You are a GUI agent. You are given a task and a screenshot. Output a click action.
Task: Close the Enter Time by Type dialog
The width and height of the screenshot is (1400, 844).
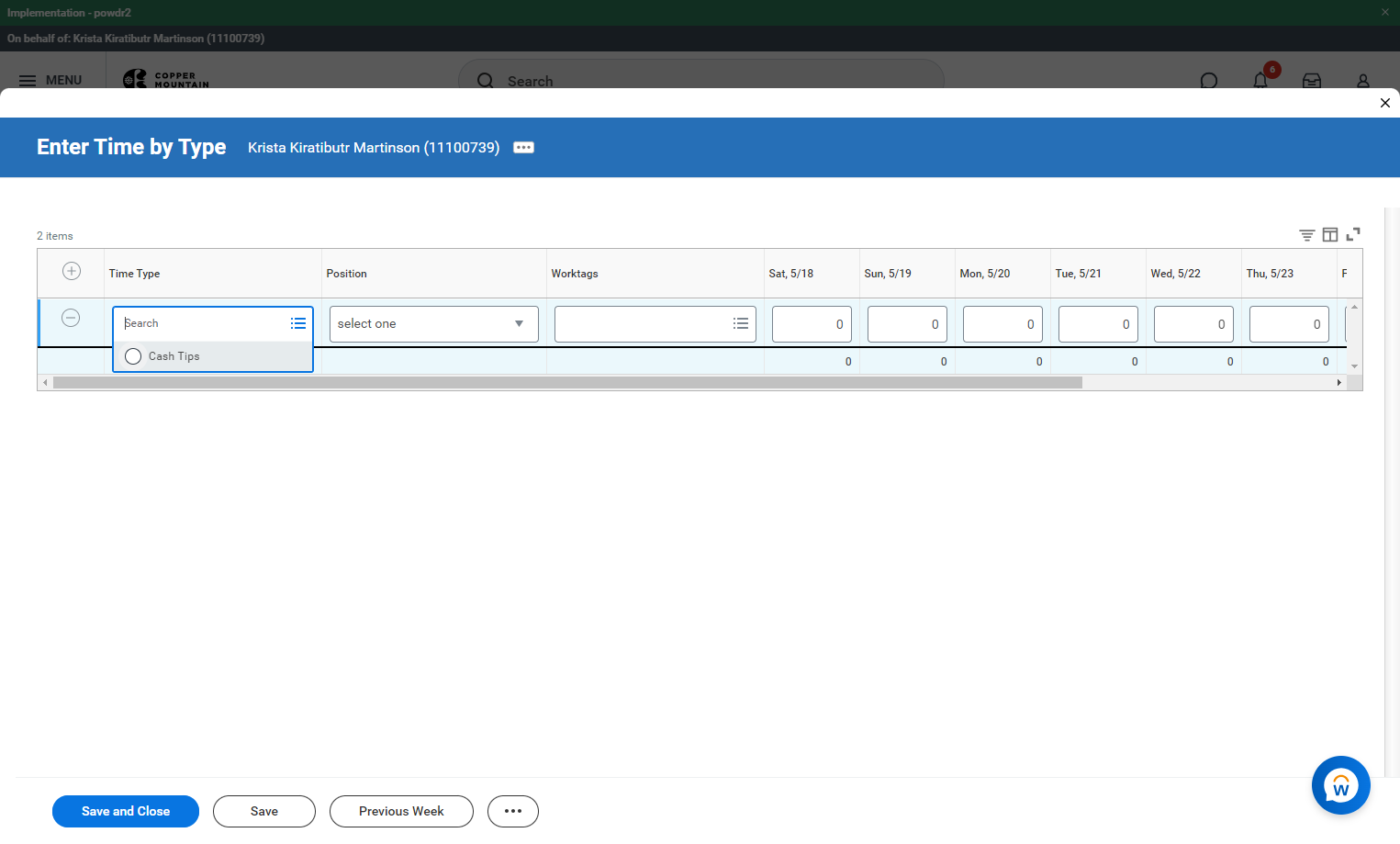tap(1385, 103)
